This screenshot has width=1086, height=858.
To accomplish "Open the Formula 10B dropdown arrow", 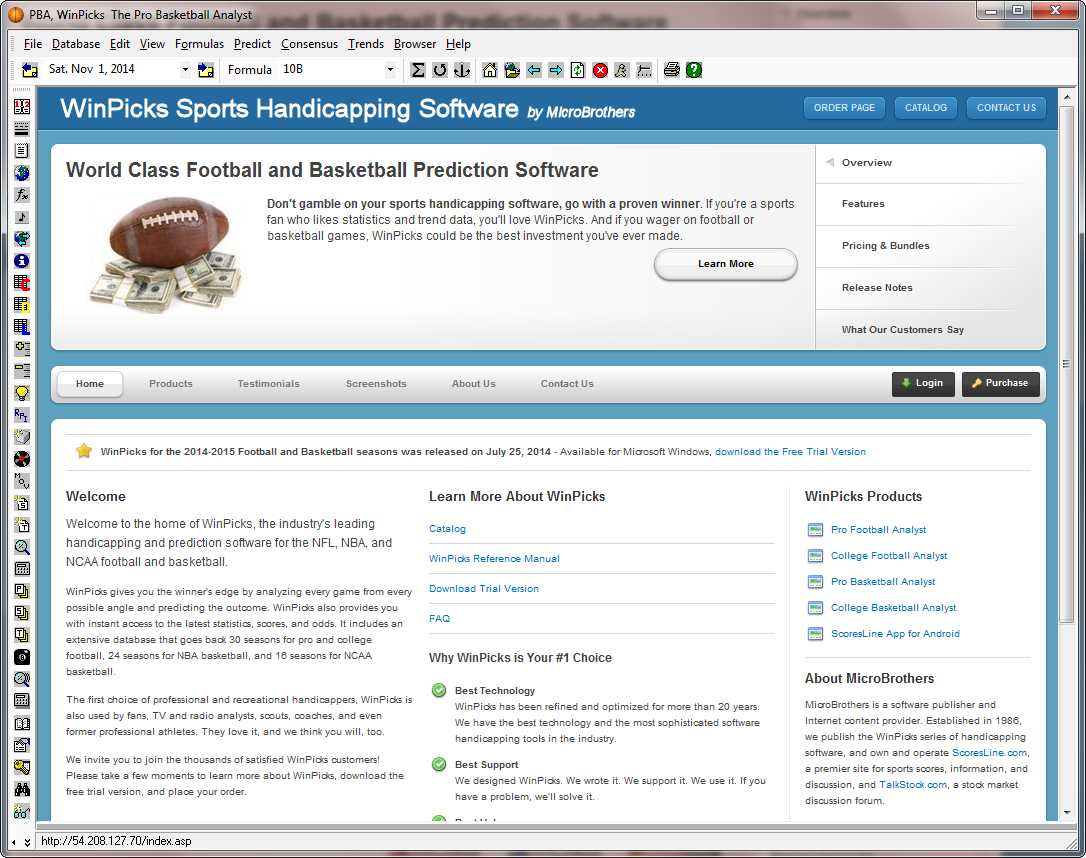I will (x=390, y=70).
